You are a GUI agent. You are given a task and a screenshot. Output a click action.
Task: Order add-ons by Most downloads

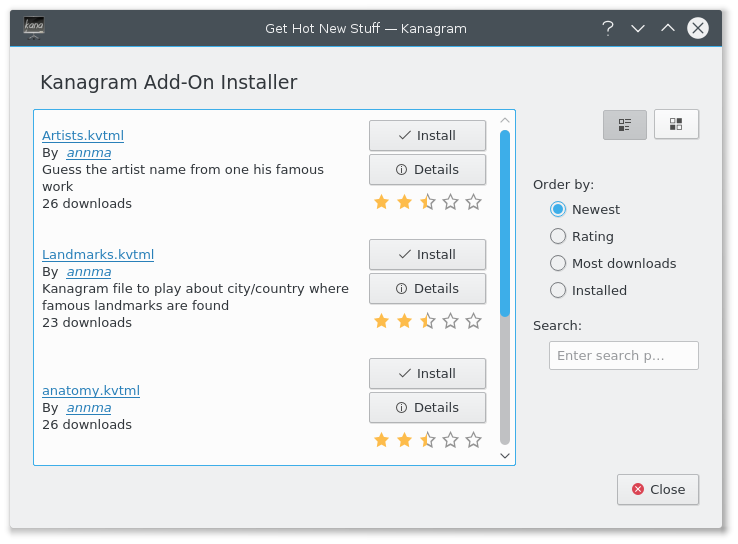coord(613,264)
